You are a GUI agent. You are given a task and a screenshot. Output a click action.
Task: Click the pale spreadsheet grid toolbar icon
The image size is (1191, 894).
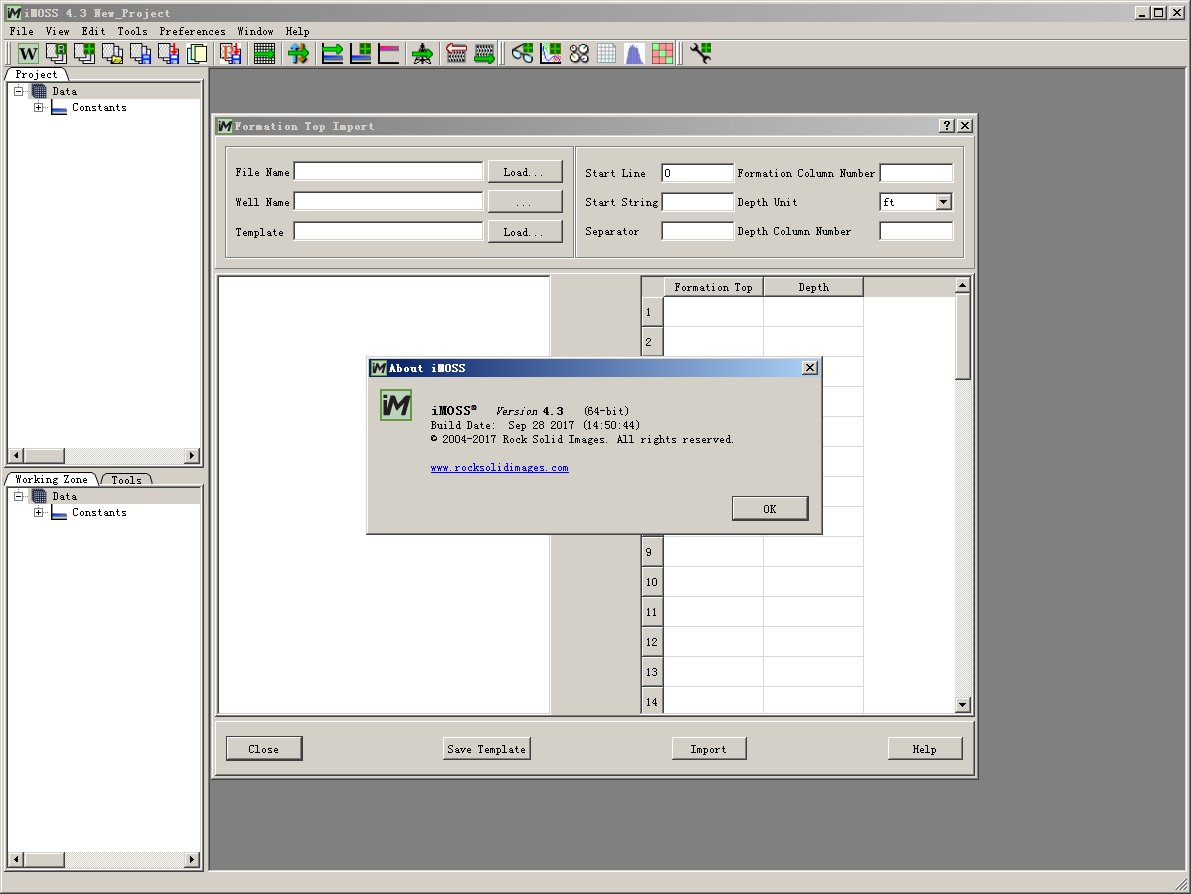click(606, 53)
